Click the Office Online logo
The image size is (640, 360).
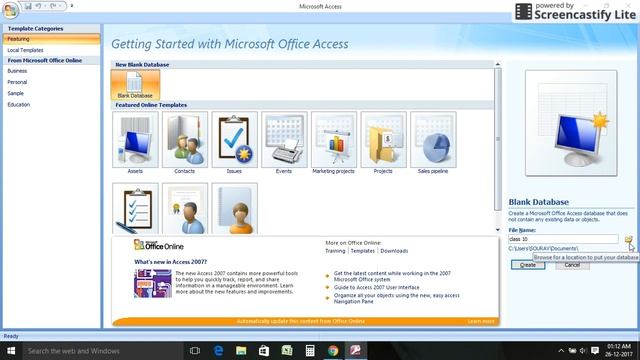[x=159, y=245]
